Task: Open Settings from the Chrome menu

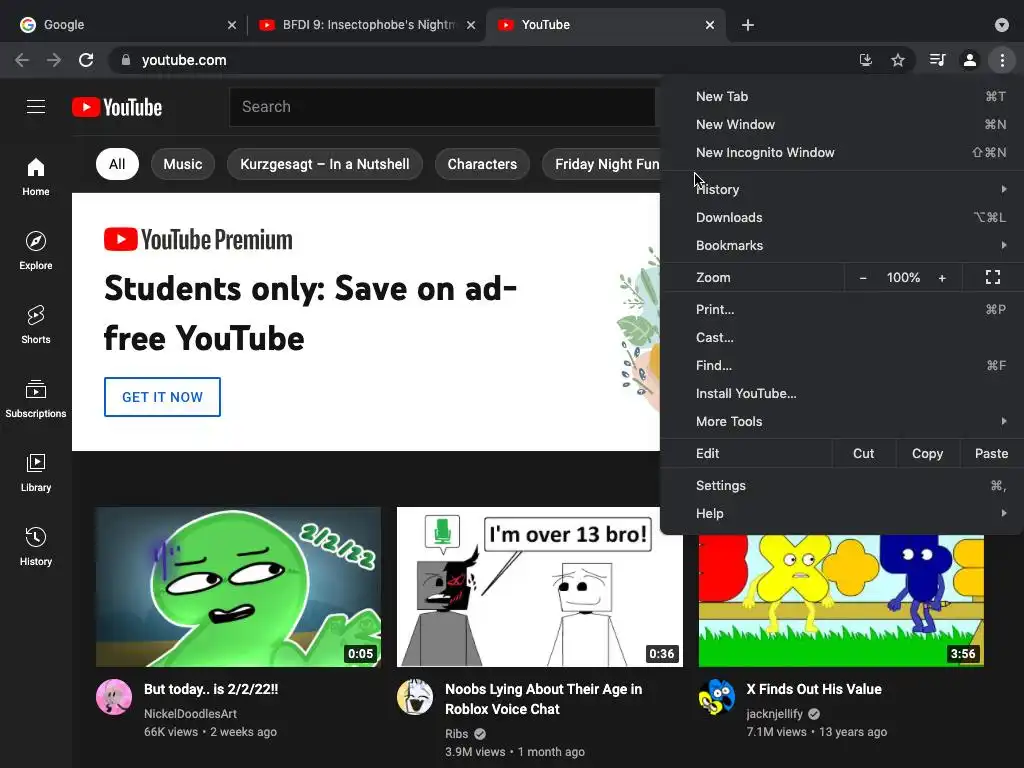Action: pos(841,485)
